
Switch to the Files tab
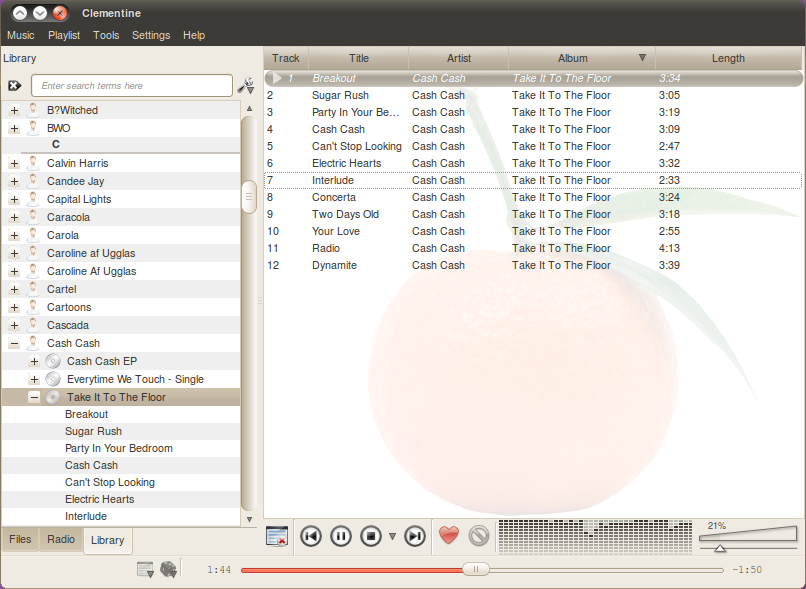pos(20,539)
